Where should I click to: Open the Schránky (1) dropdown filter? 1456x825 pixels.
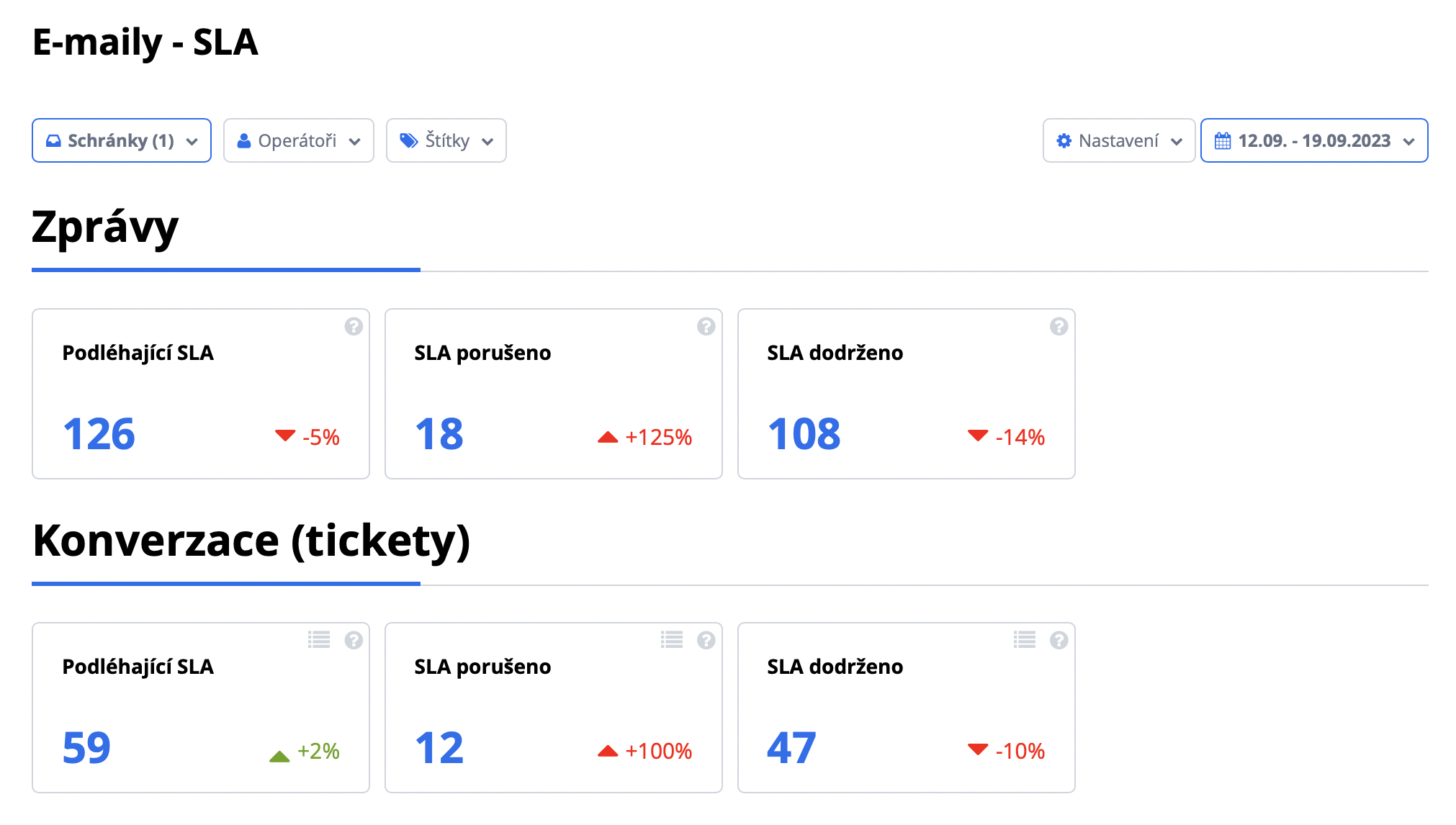(x=122, y=140)
